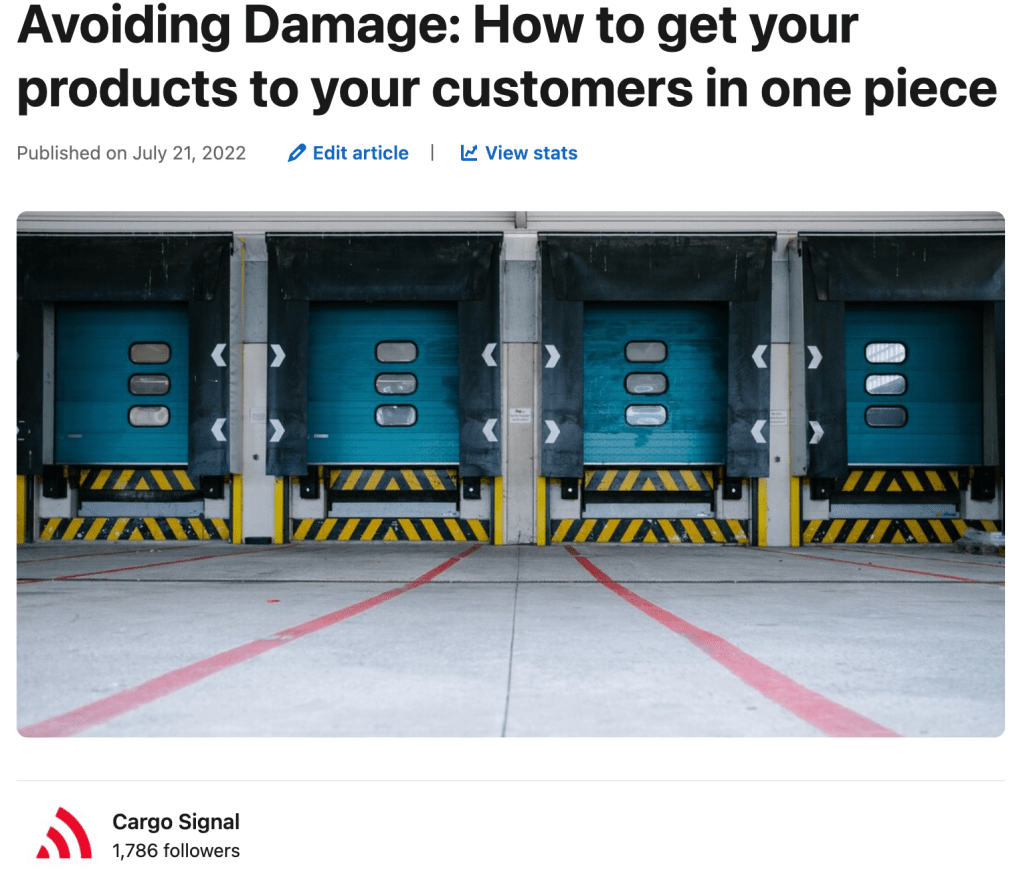This screenshot has height=877, width=1023.
Task: Click the left red floor line in the cover image
Action: coord(250,643)
